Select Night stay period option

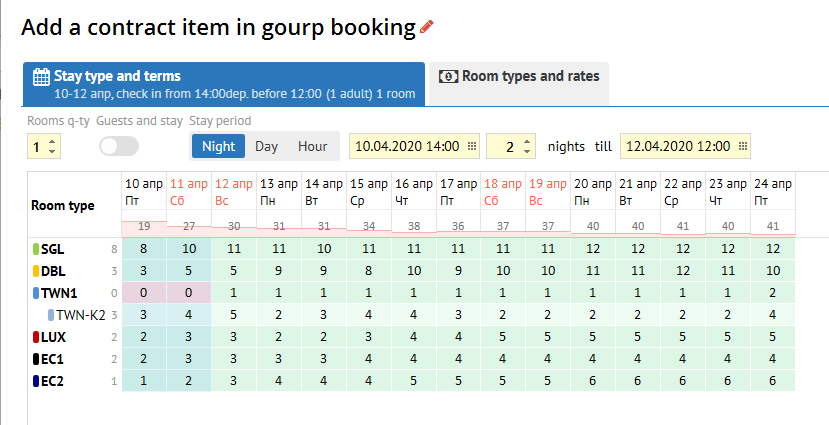pyautogui.click(x=218, y=146)
